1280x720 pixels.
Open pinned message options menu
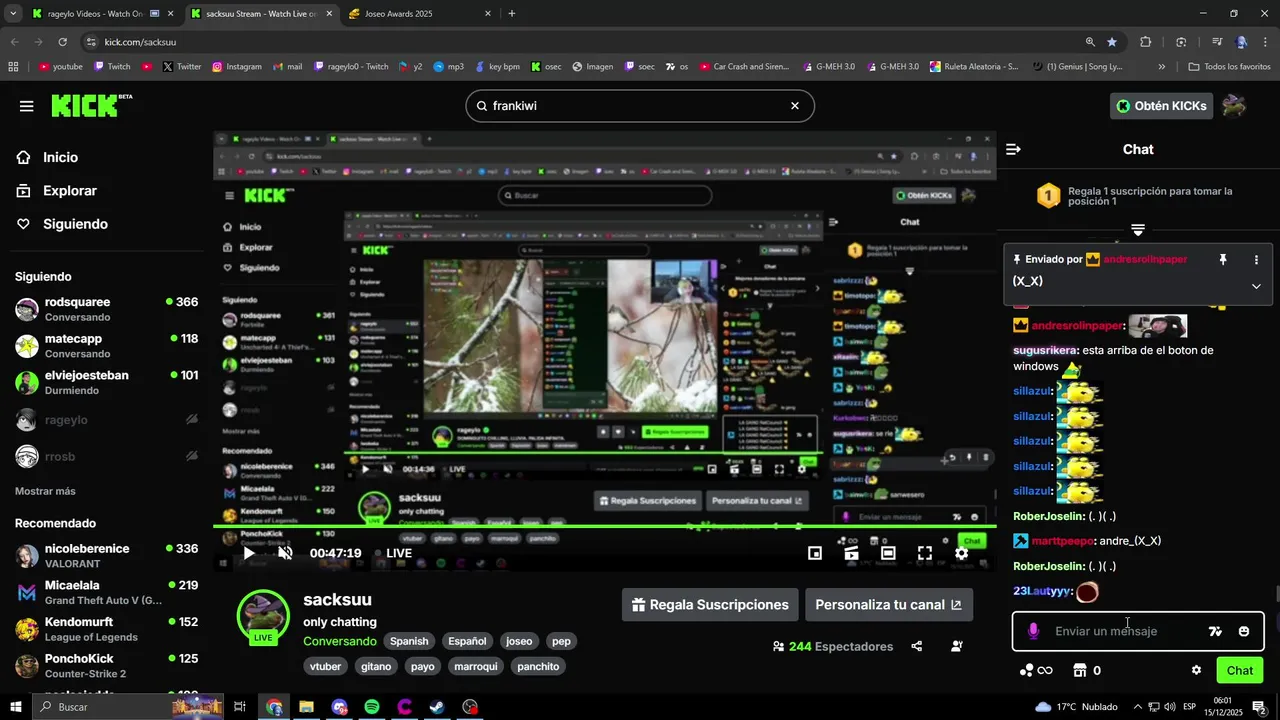(1256, 259)
